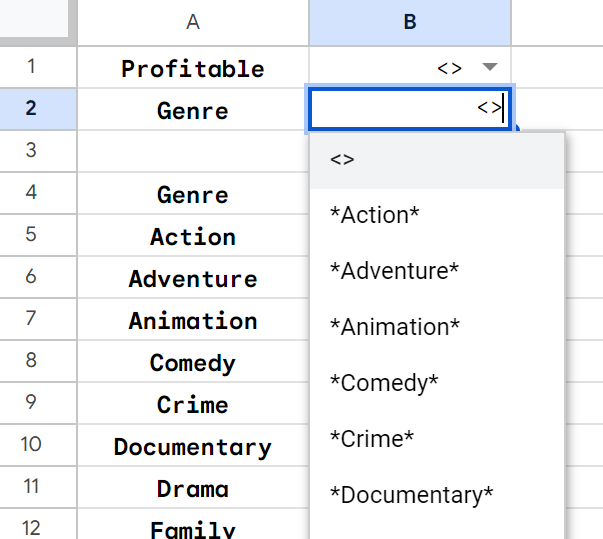Select the column B header
The width and height of the screenshot is (603, 539).
click(409, 22)
